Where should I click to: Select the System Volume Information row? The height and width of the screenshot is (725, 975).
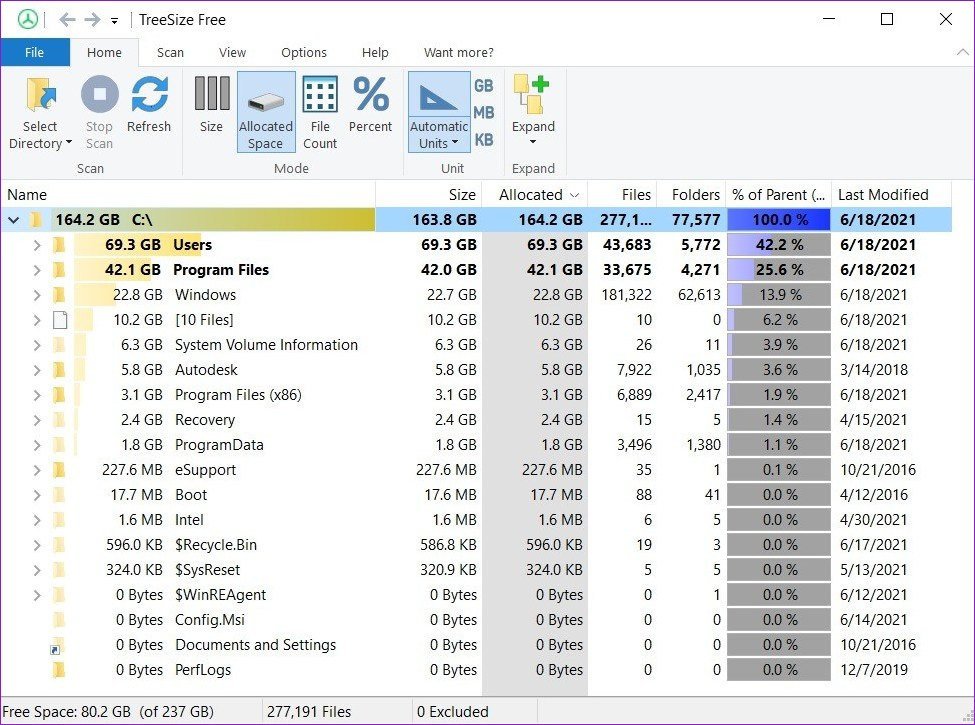tap(476, 345)
